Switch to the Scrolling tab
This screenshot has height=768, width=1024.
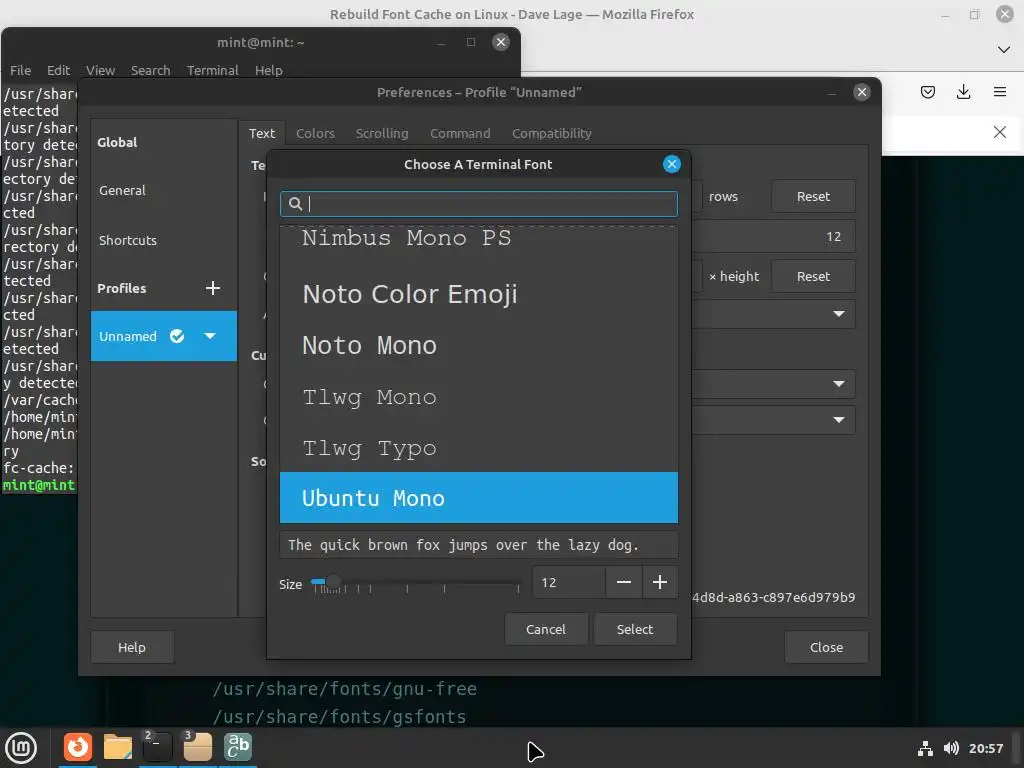pos(382,133)
